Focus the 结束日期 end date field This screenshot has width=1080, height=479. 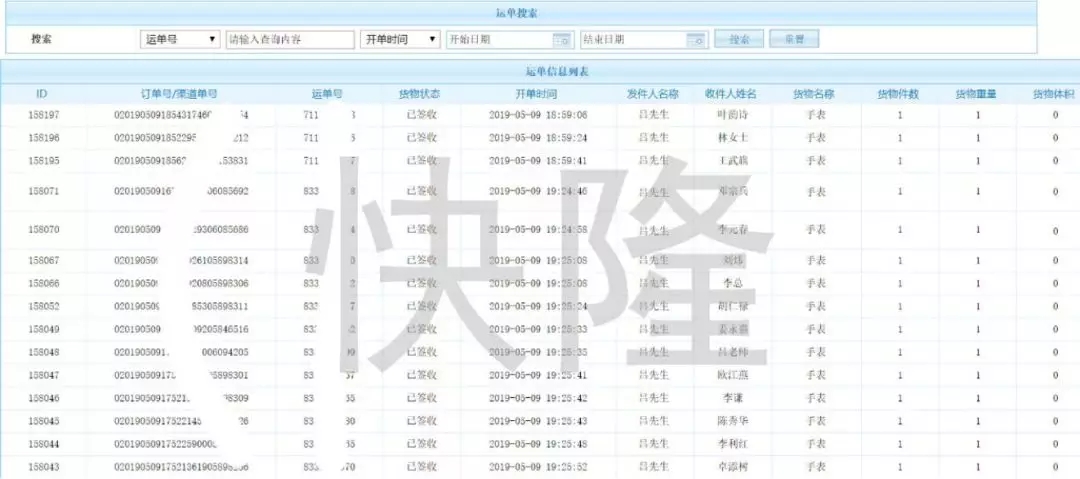coord(634,40)
